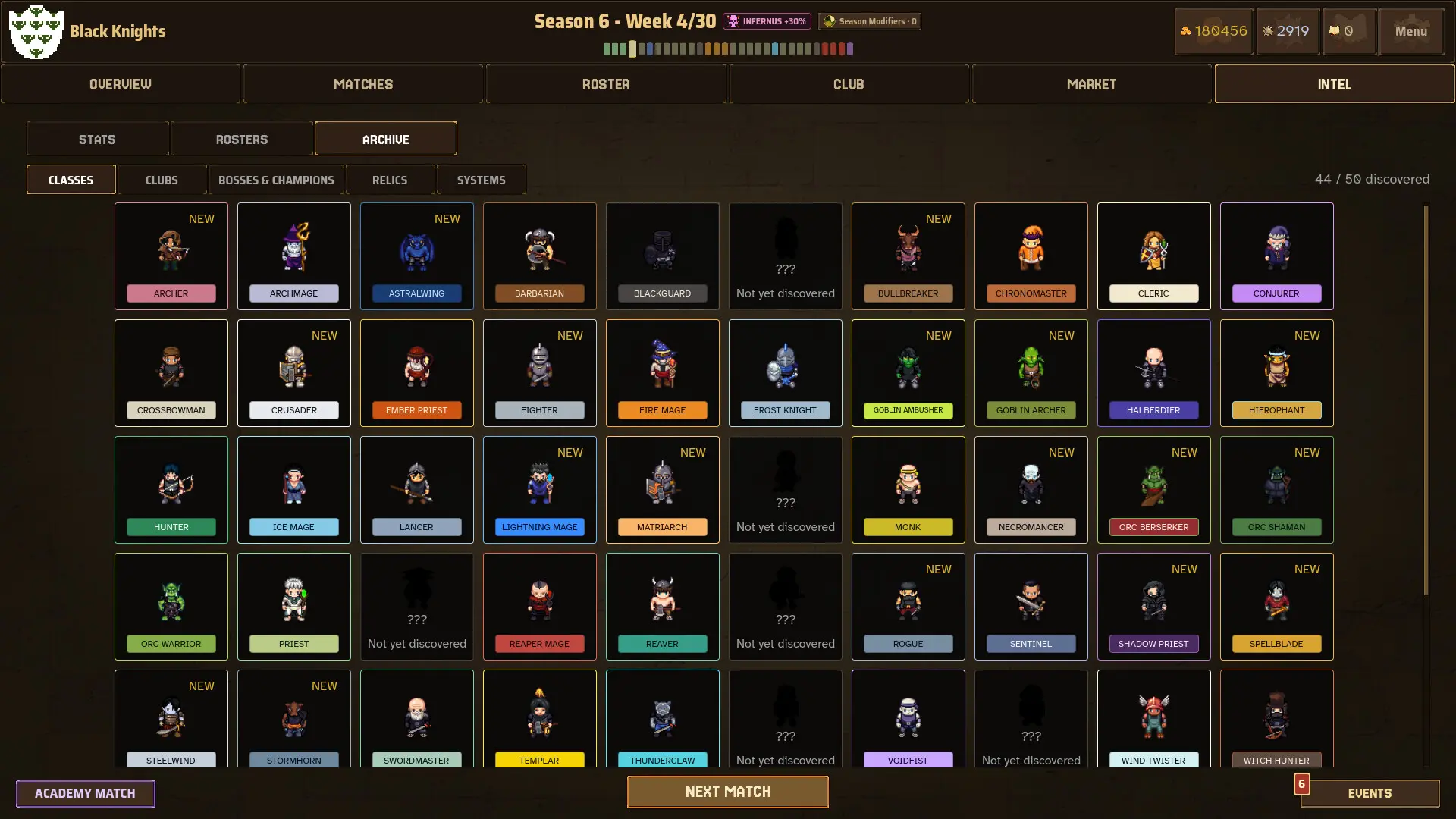Select the Blackguard class portrait
Viewport: 1456px width, 819px height.
click(x=663, y=249)
